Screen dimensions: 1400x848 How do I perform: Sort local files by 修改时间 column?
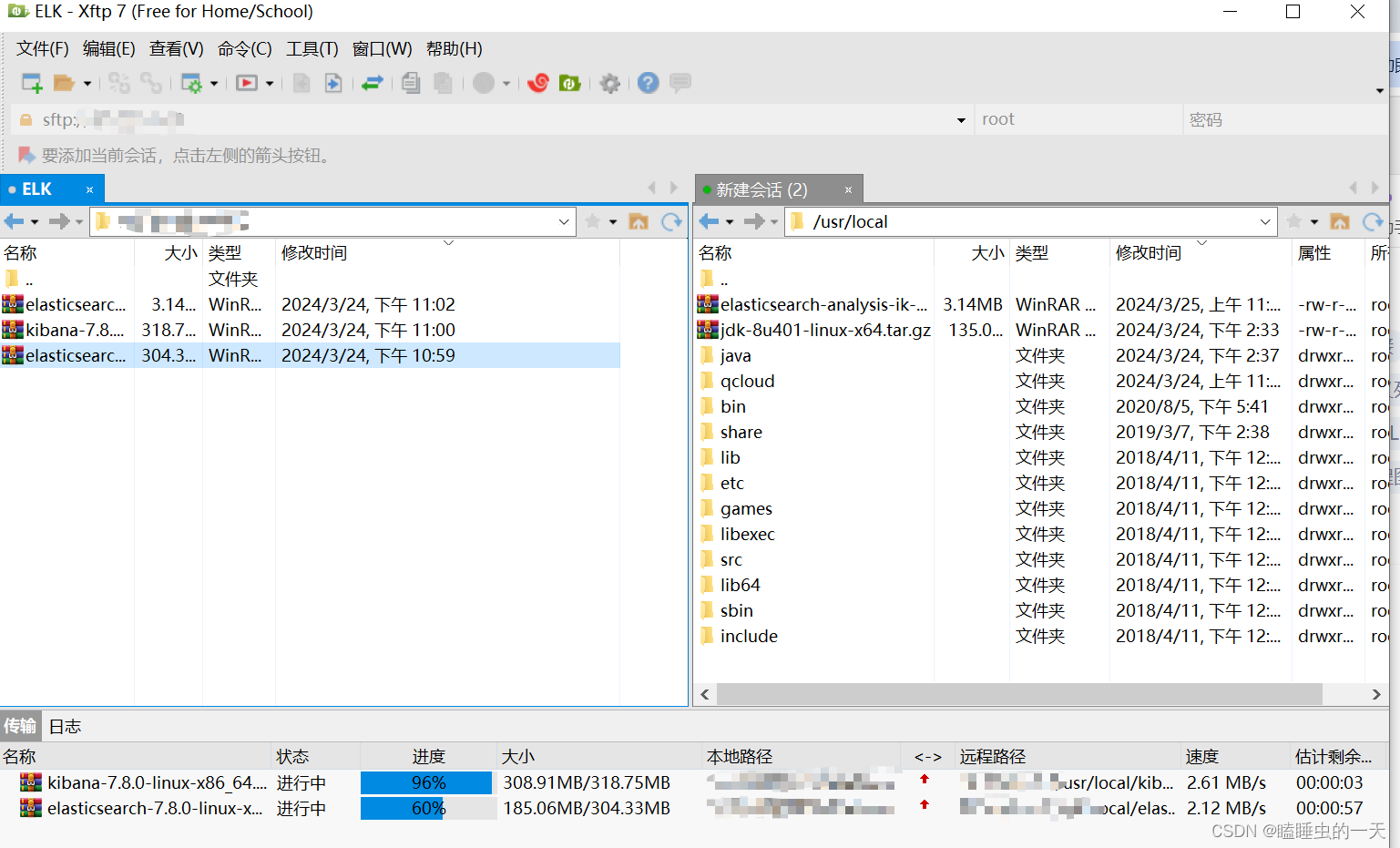pyautogui.click(x=446, y=252)
